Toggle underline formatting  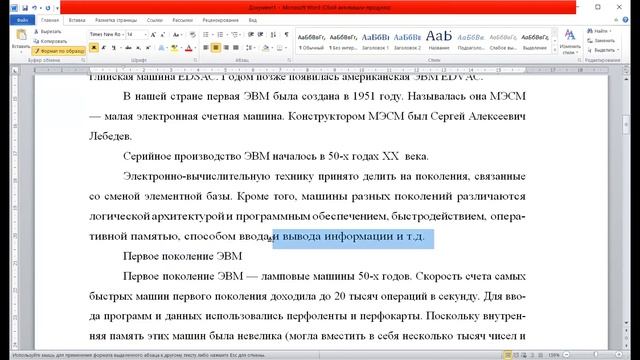[113, 48]
